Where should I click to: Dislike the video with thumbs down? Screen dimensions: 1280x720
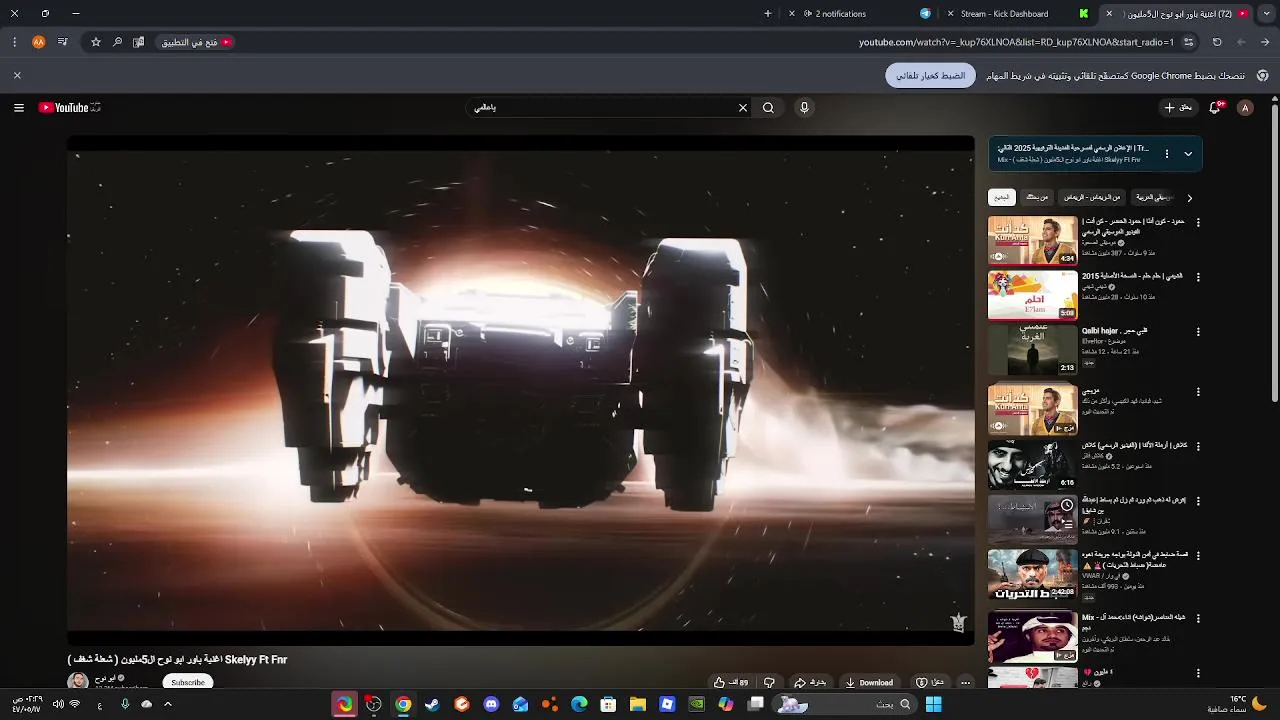click(769, 682)
